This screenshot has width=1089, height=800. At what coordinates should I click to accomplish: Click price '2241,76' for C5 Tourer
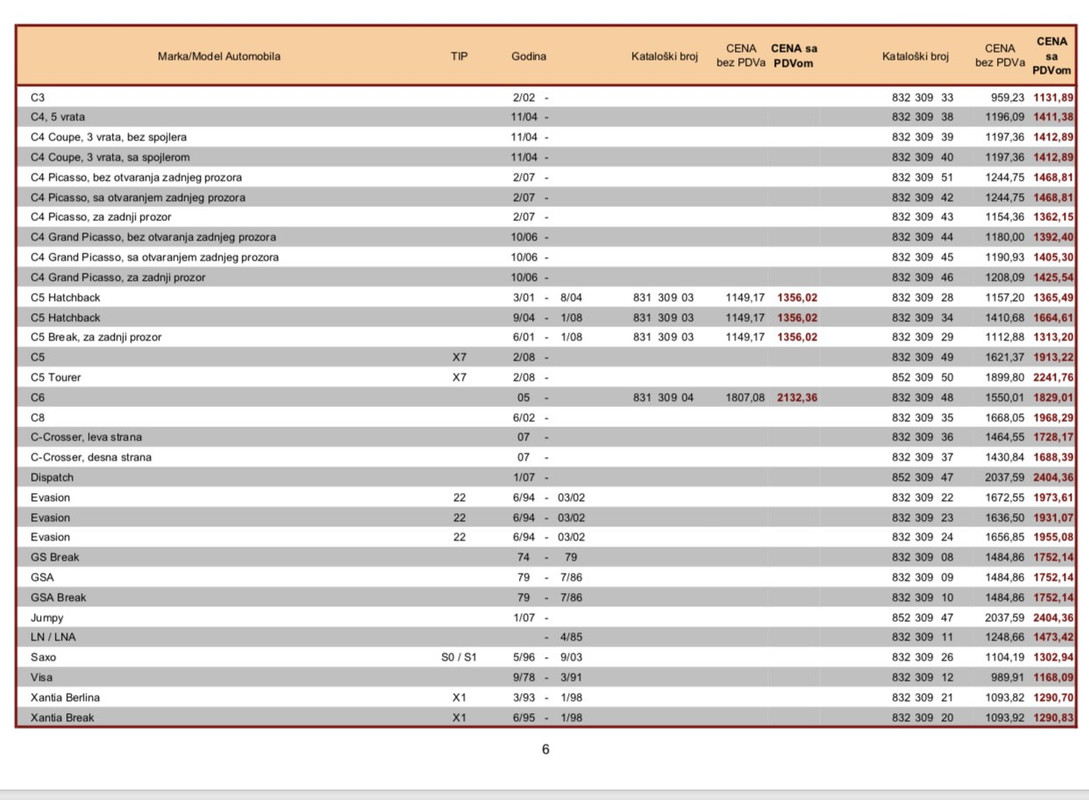point(1053,377)
